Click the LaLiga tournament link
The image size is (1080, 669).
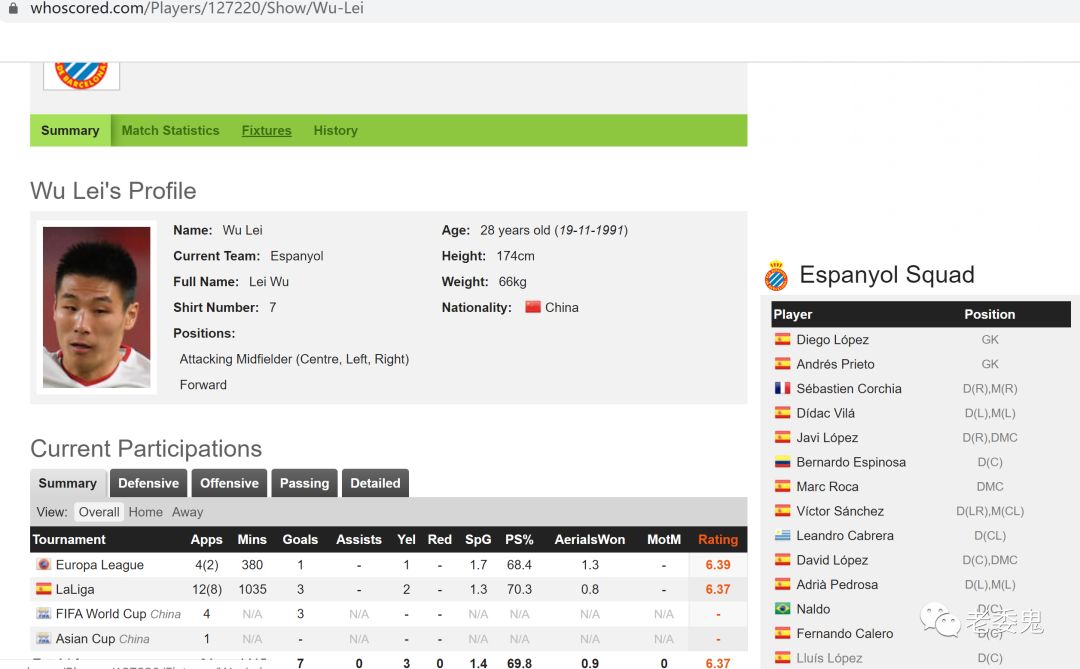(75, 589)
